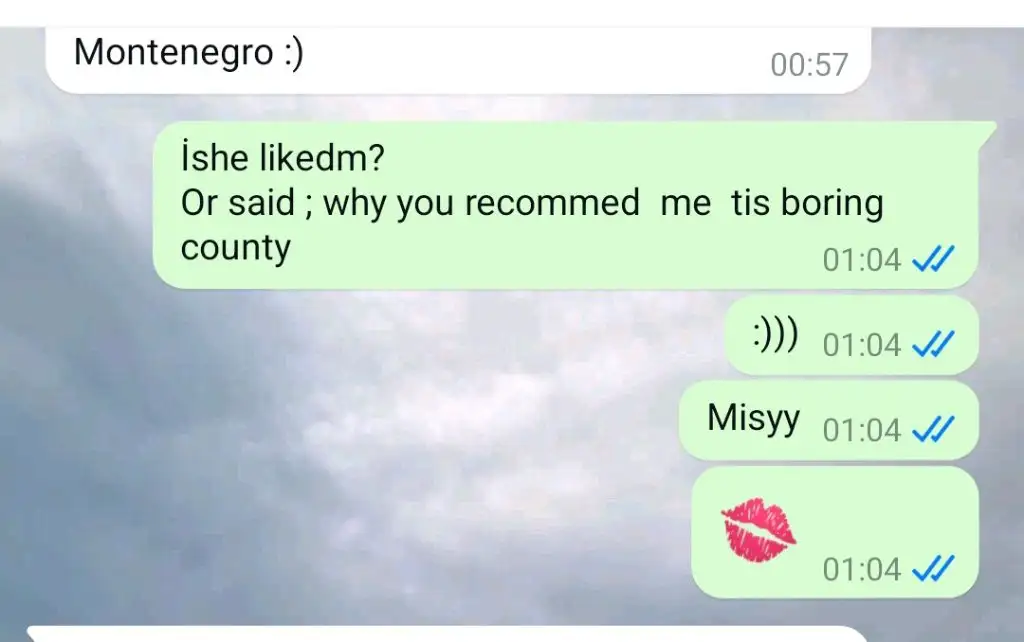Tap read checkmarks on the Misyy message
The width and height of the screenshot is (1024, 642).
coord(933,430)
